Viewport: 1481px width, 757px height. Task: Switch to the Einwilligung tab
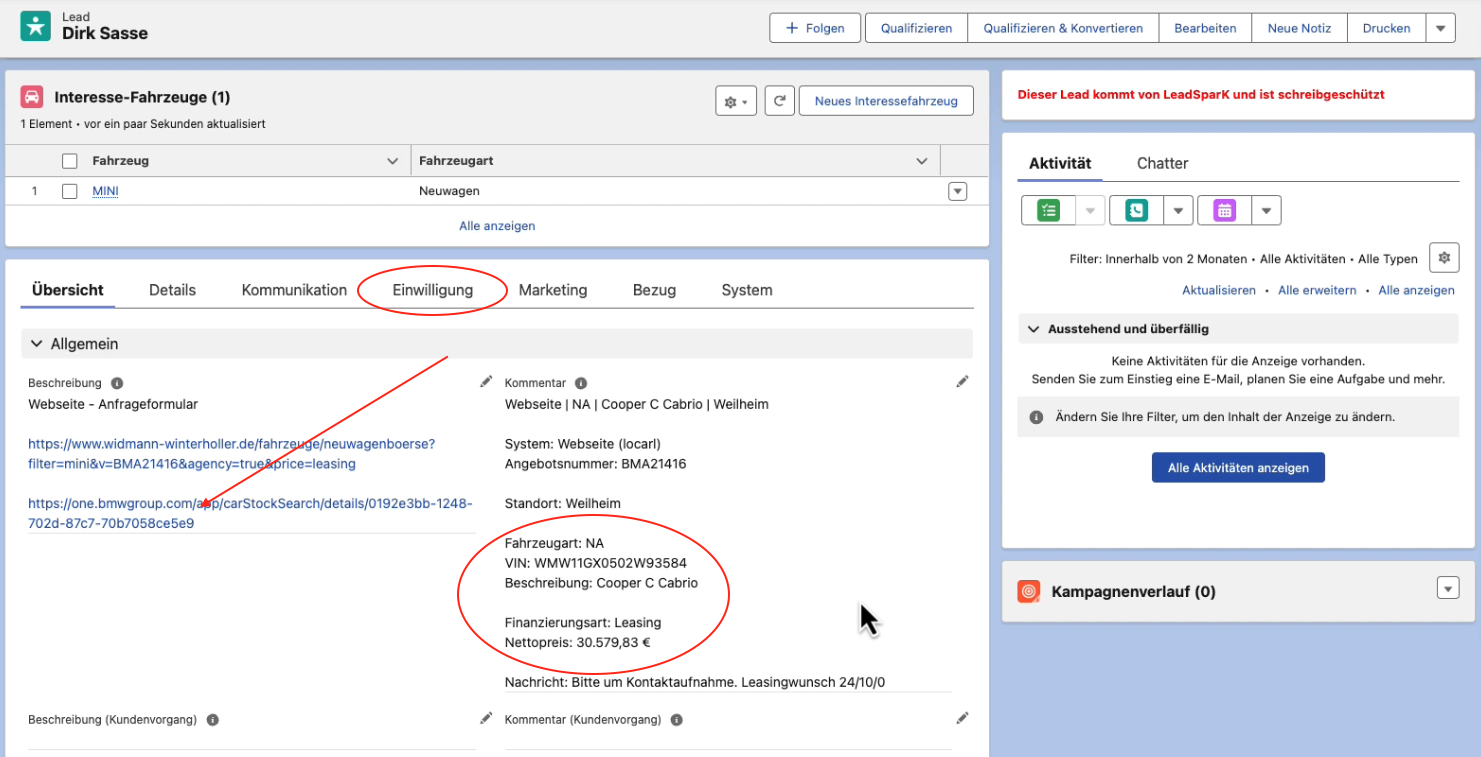pyautogui.click(x=432, y=290)
